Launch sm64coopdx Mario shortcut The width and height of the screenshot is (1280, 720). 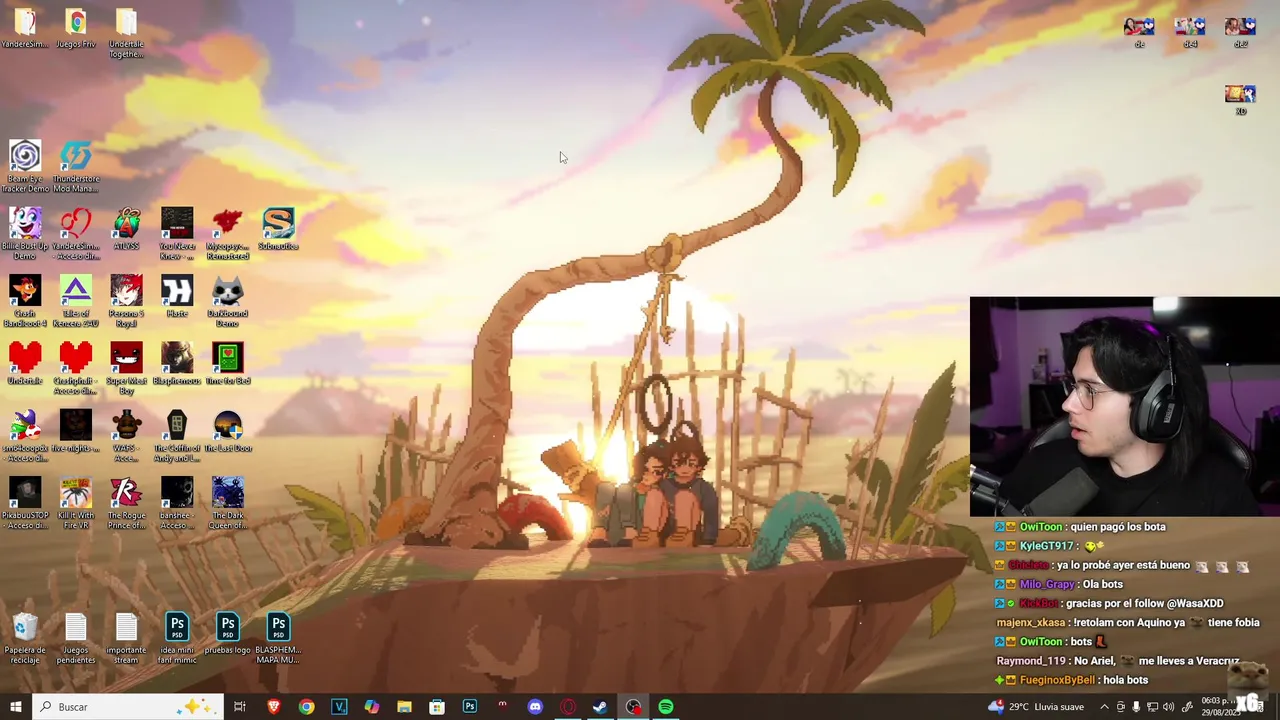25,435
